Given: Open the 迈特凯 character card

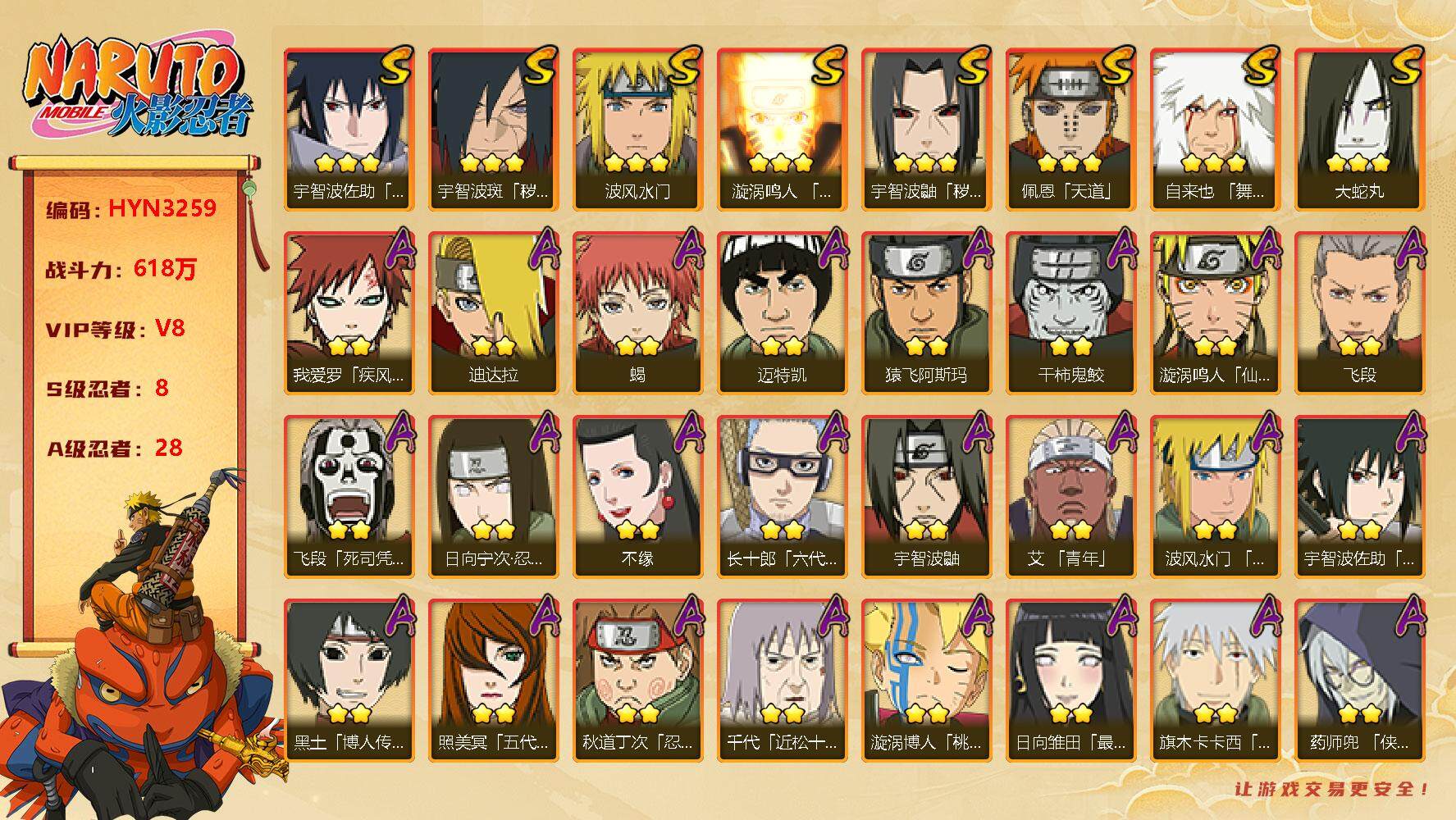Looking at the screenshot, I should (x=781, y=312).
